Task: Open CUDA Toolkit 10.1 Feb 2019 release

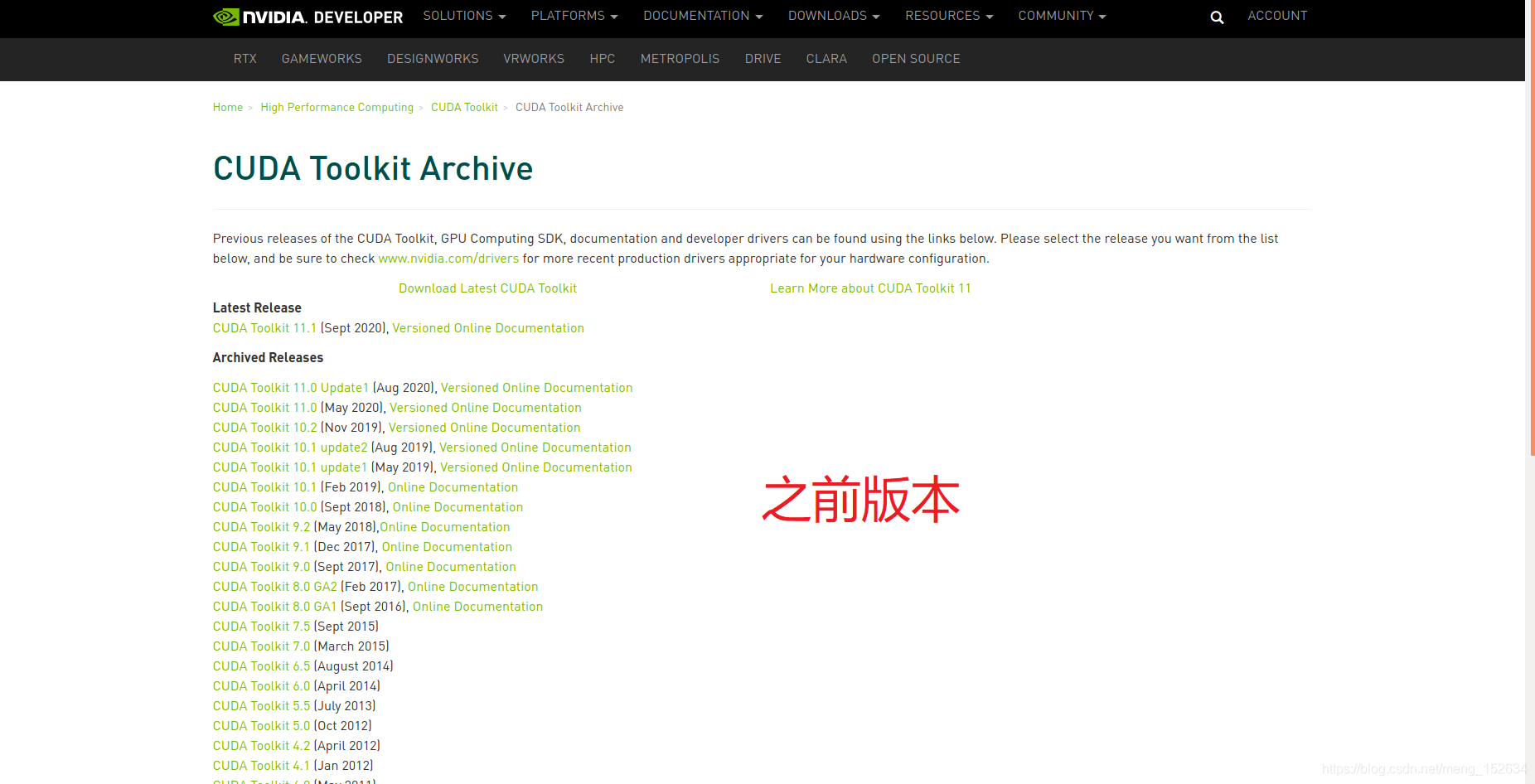Action: [x=264, y=487]
